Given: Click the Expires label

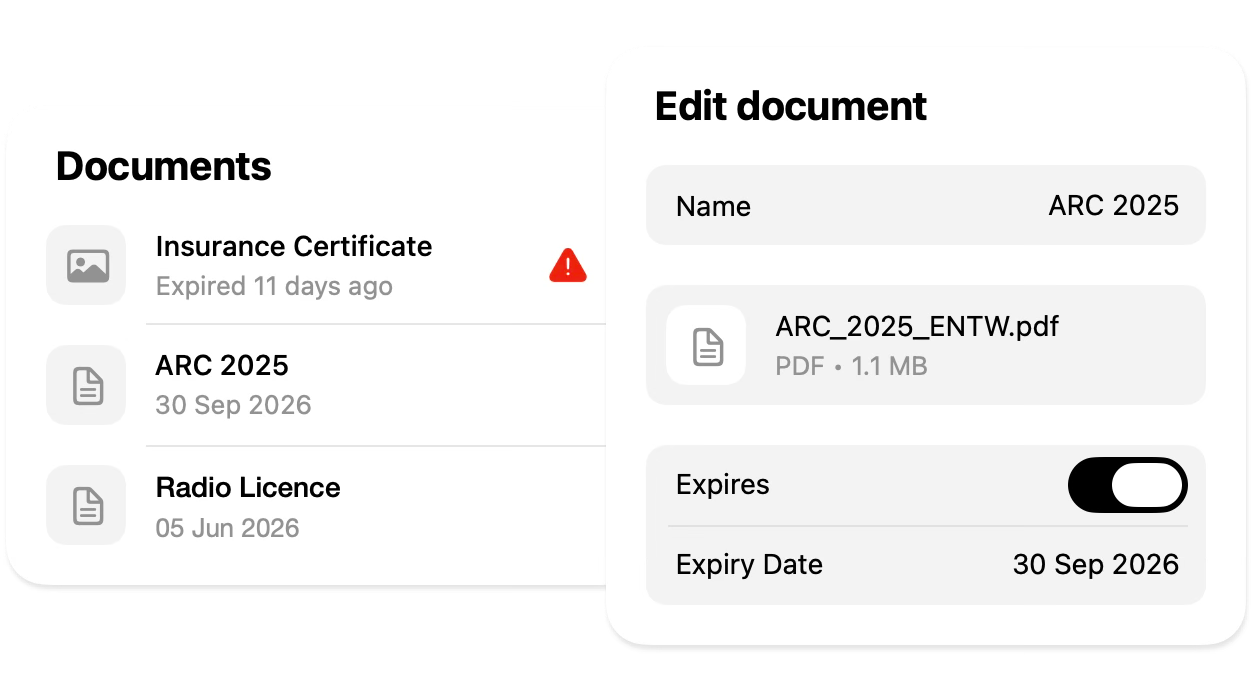Looking at the screenshot, I should coord(723,485).
